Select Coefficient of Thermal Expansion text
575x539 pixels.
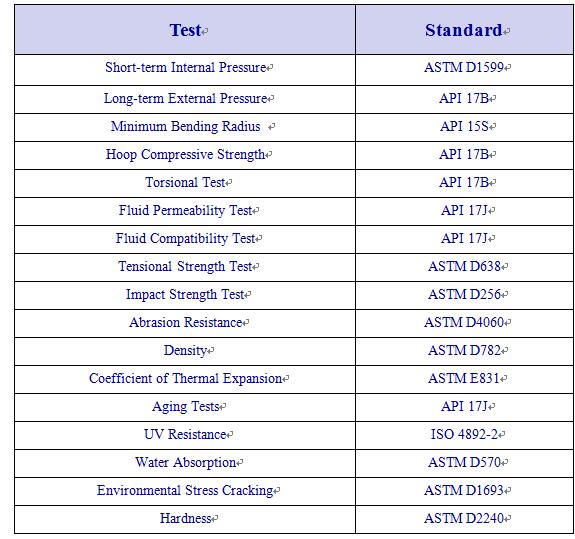click(185, 378)
